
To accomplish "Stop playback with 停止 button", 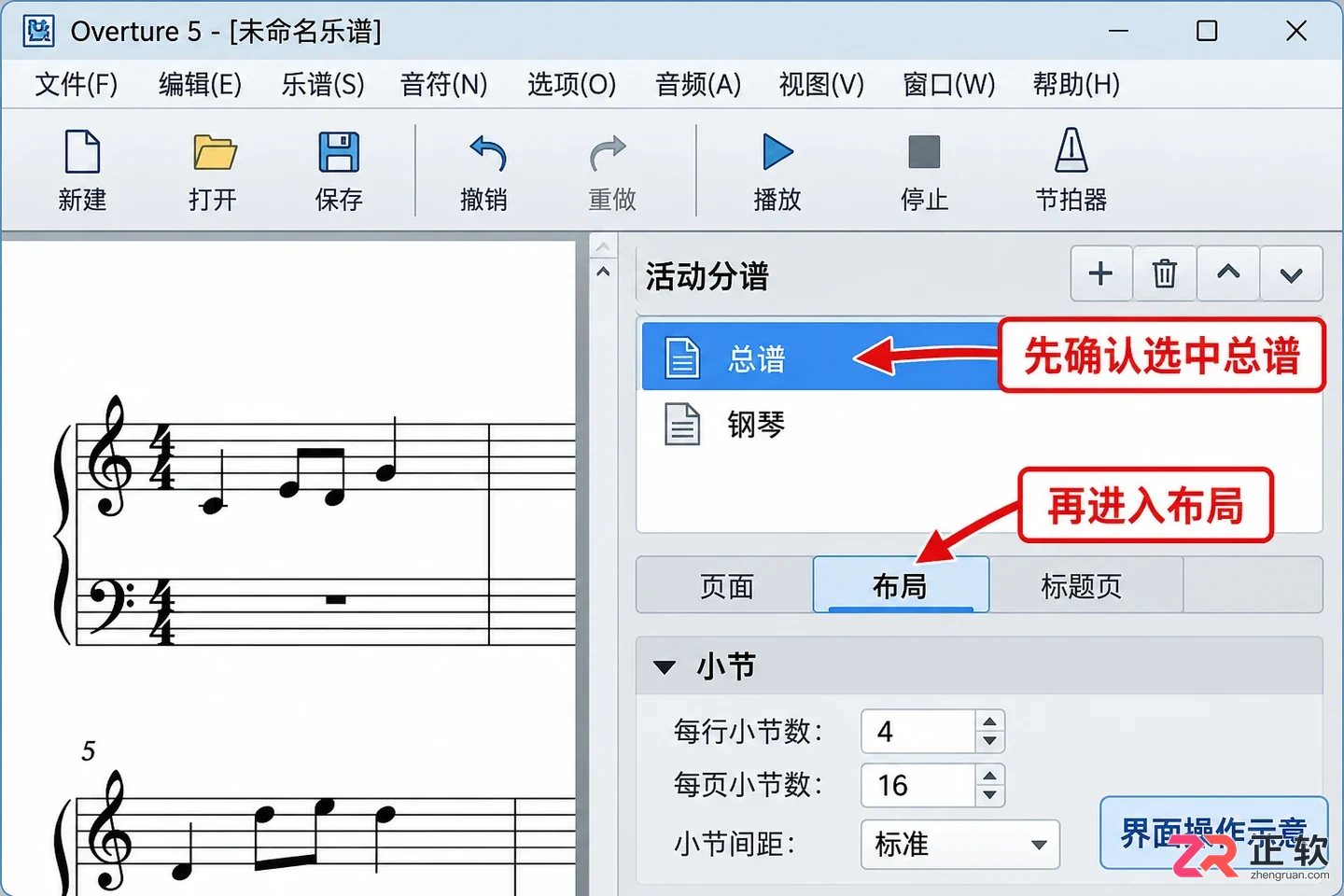I will 924,172.
